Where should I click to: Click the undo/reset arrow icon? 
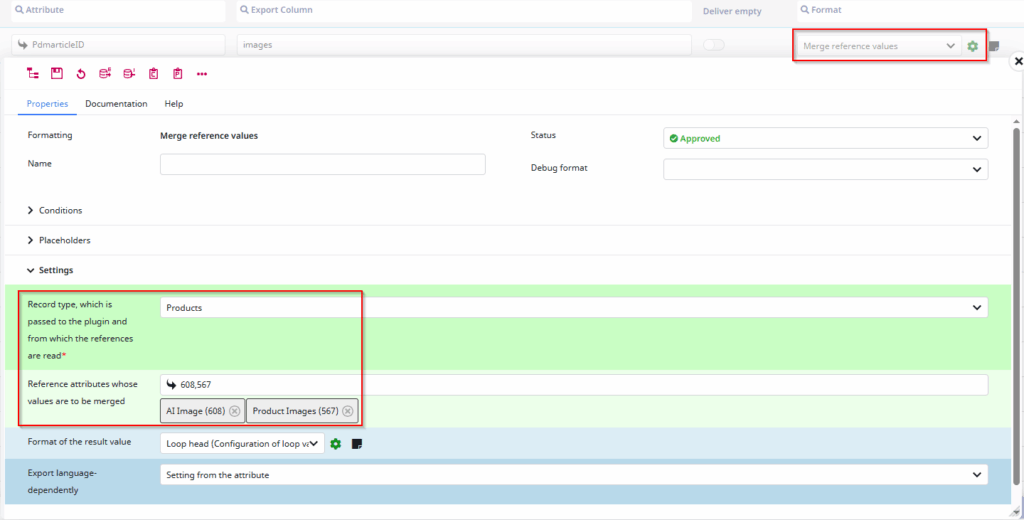(x=81, y=74)
